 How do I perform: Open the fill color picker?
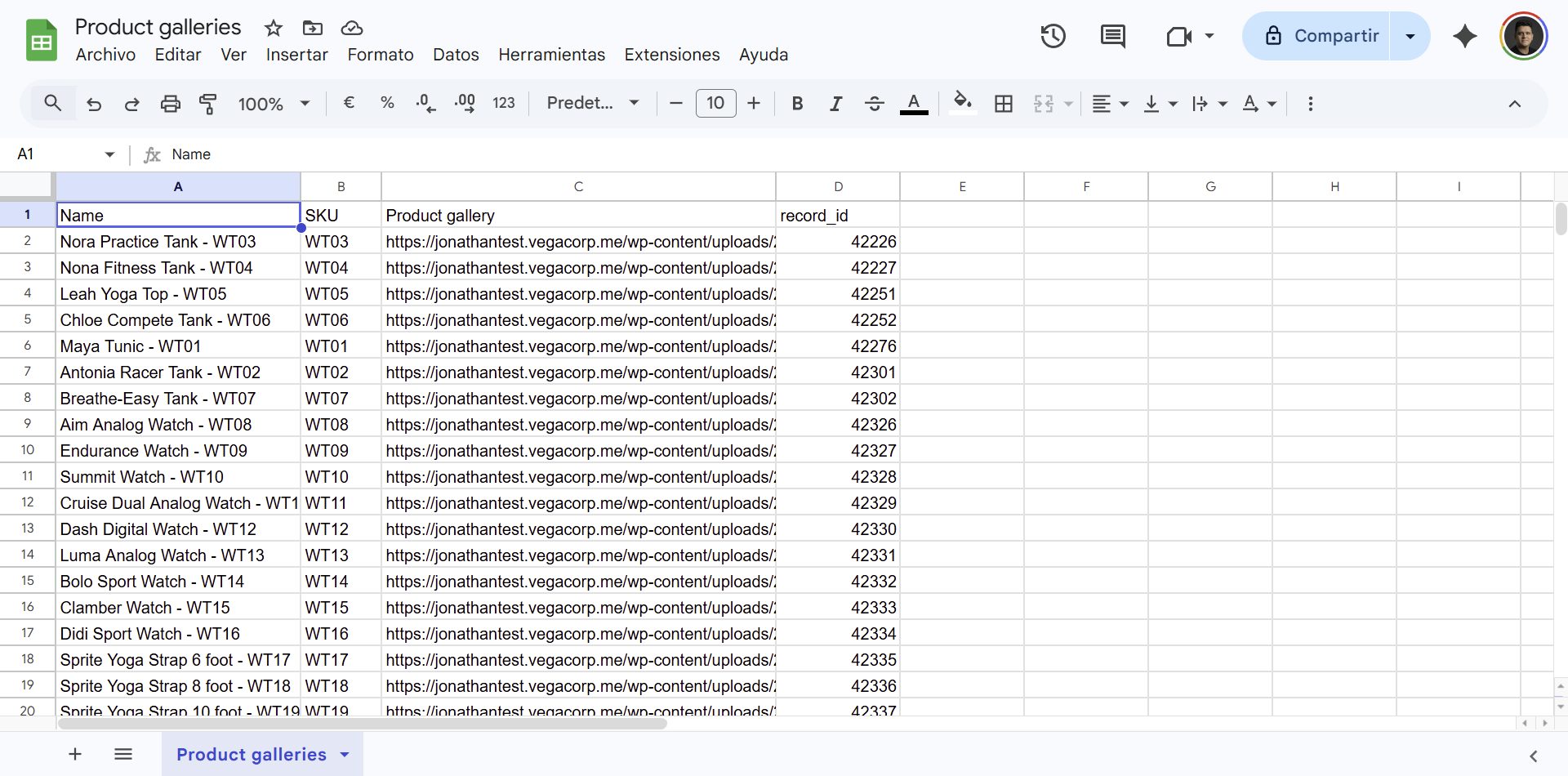click(963, 103)
